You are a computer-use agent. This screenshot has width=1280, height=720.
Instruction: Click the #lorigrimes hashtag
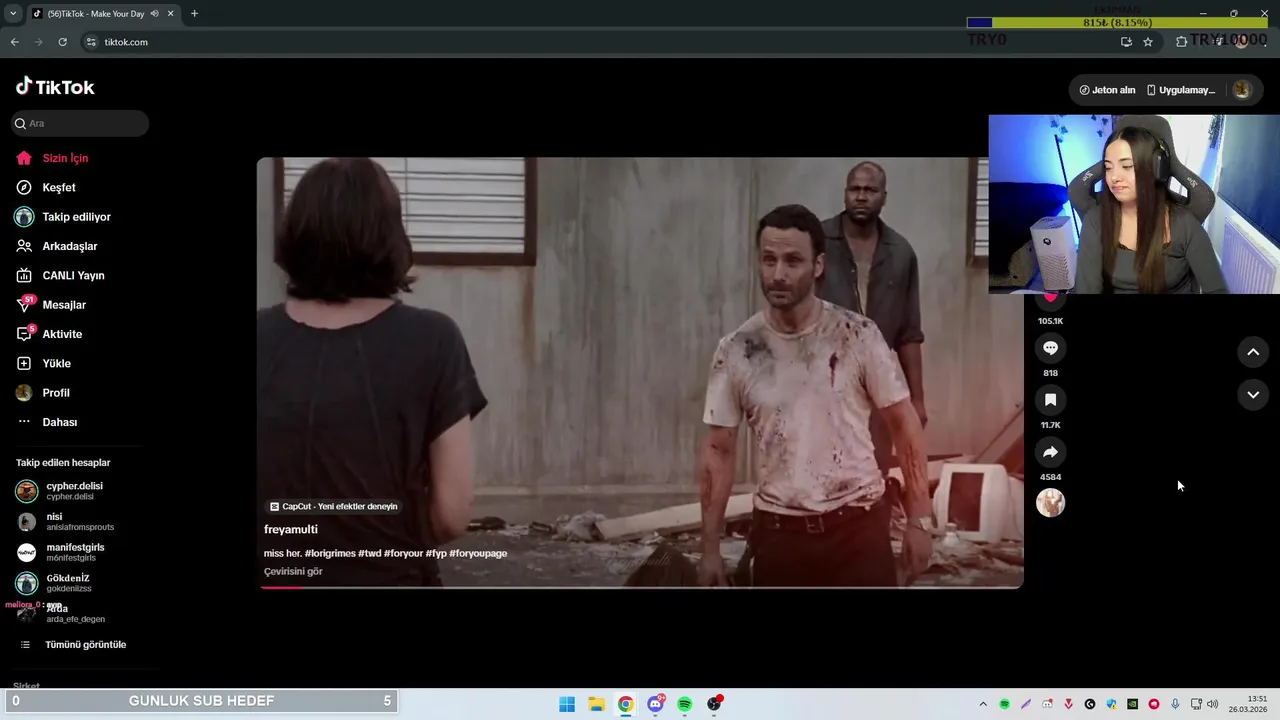[x=330, y=553]
